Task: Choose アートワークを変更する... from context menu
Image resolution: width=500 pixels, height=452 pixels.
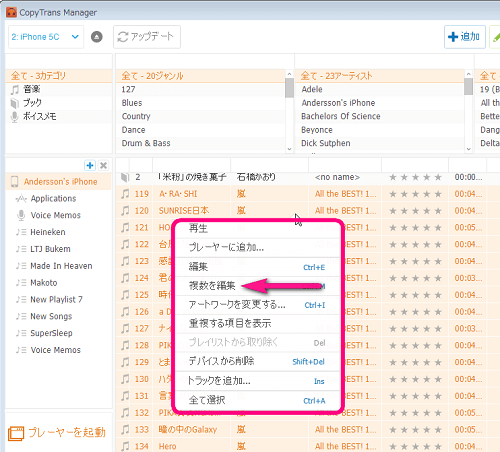Action: coord(258,305)
